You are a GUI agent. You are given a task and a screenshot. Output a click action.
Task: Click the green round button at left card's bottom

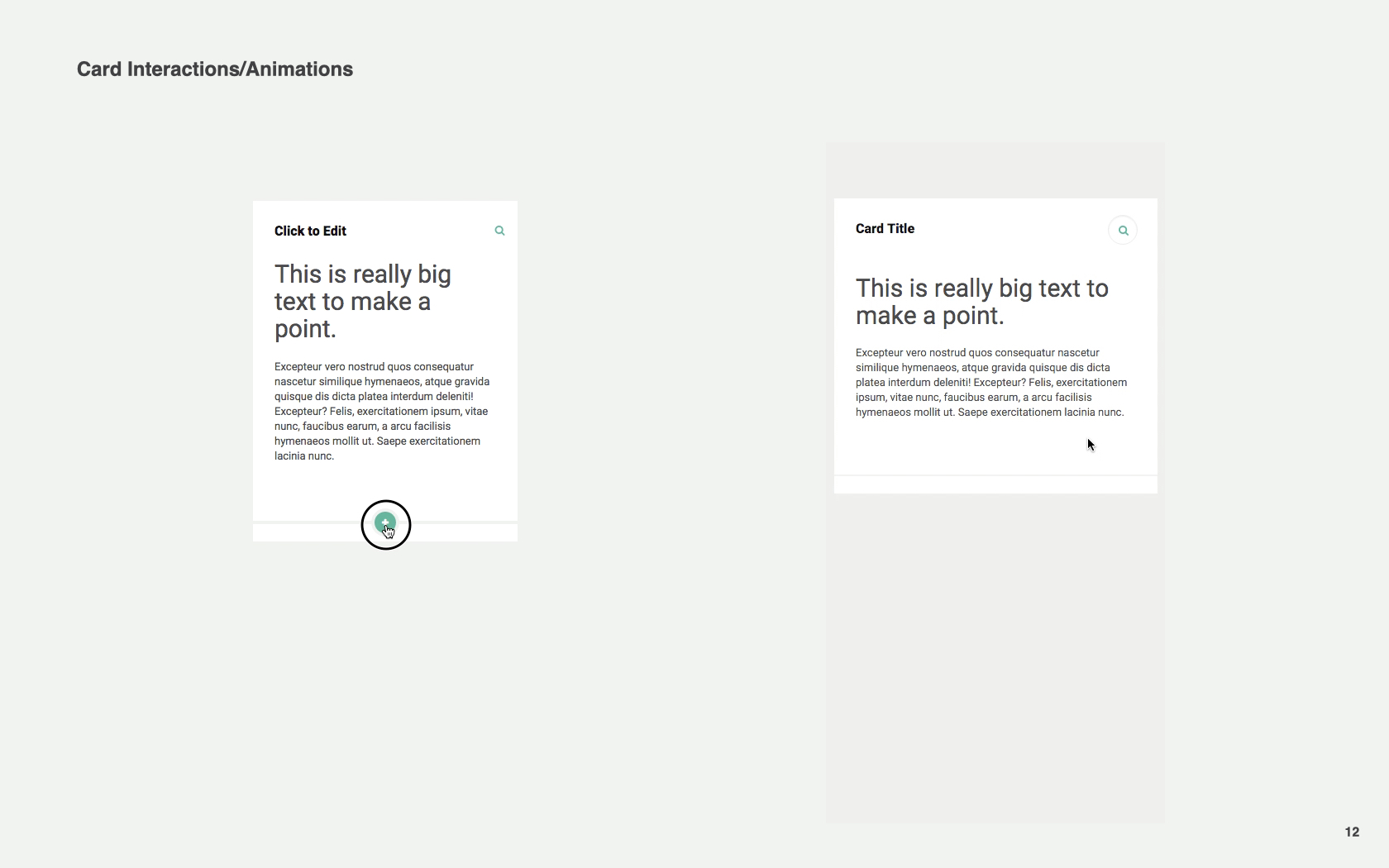(x=385, y=523)
